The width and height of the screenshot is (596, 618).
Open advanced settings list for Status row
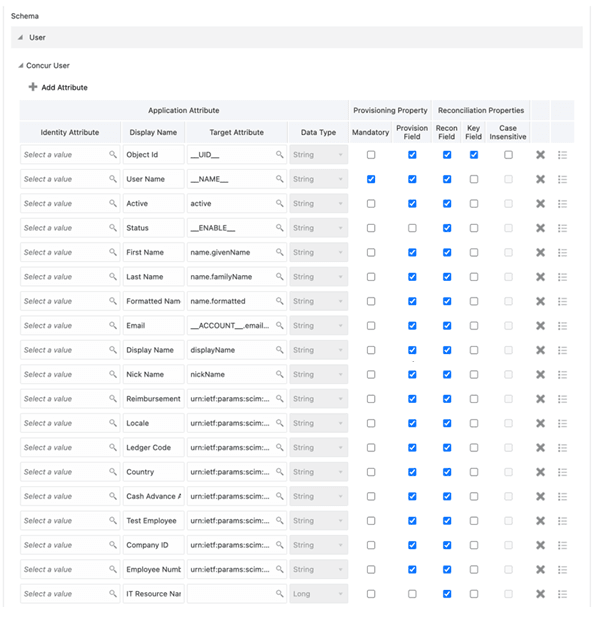click(x=562, y=228)
